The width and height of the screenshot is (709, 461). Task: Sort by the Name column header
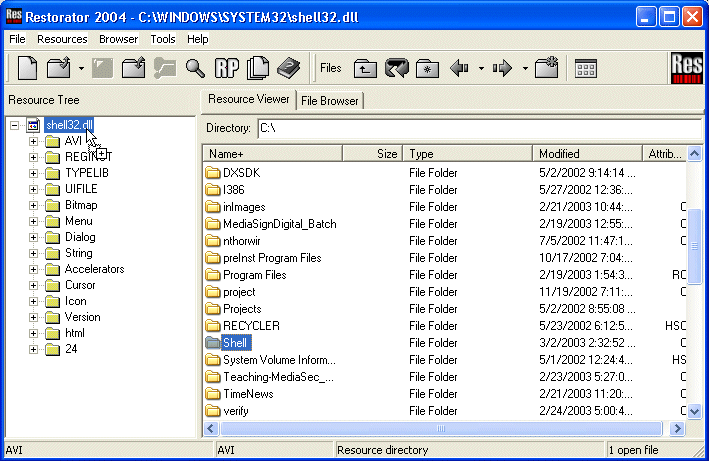(273, 154)
